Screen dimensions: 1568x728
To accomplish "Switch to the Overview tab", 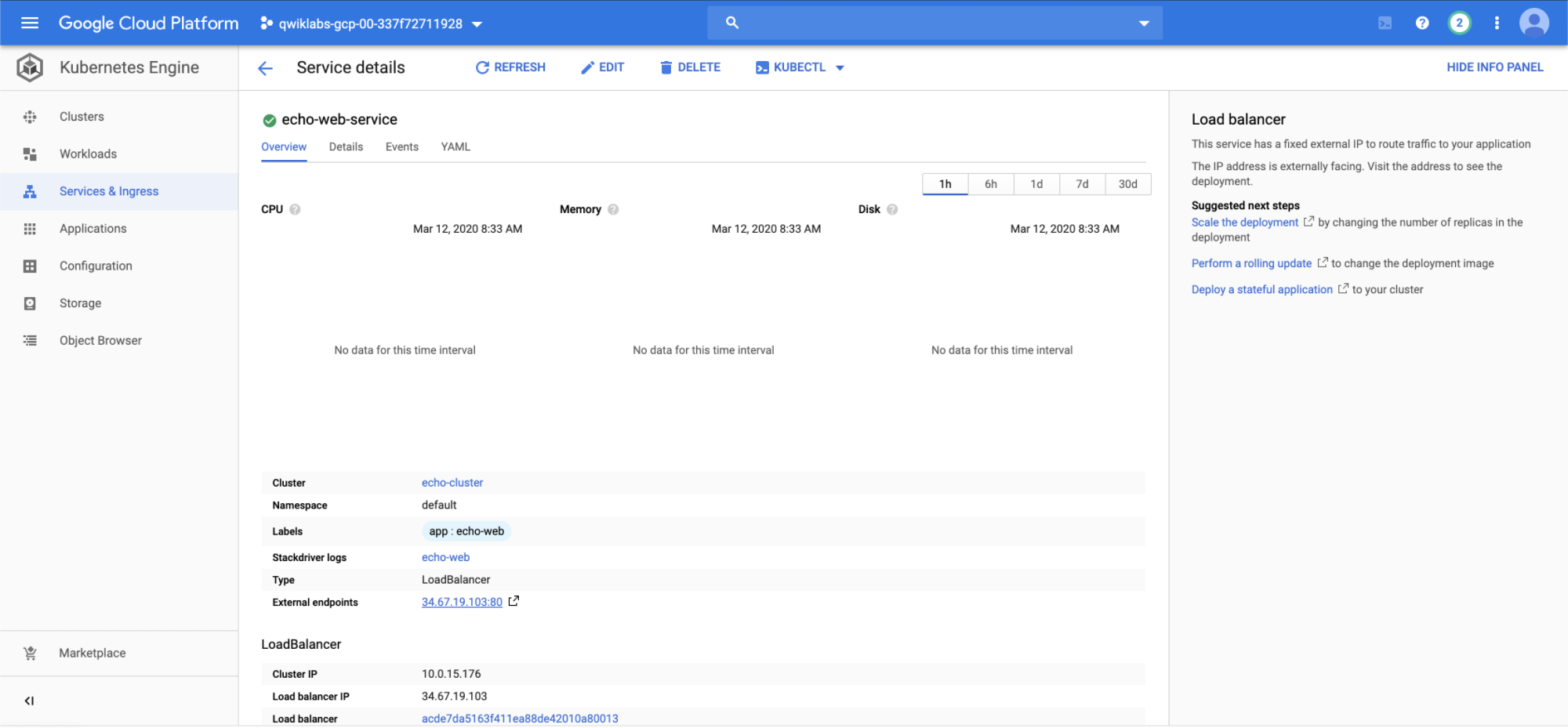I will coord(284,147).
